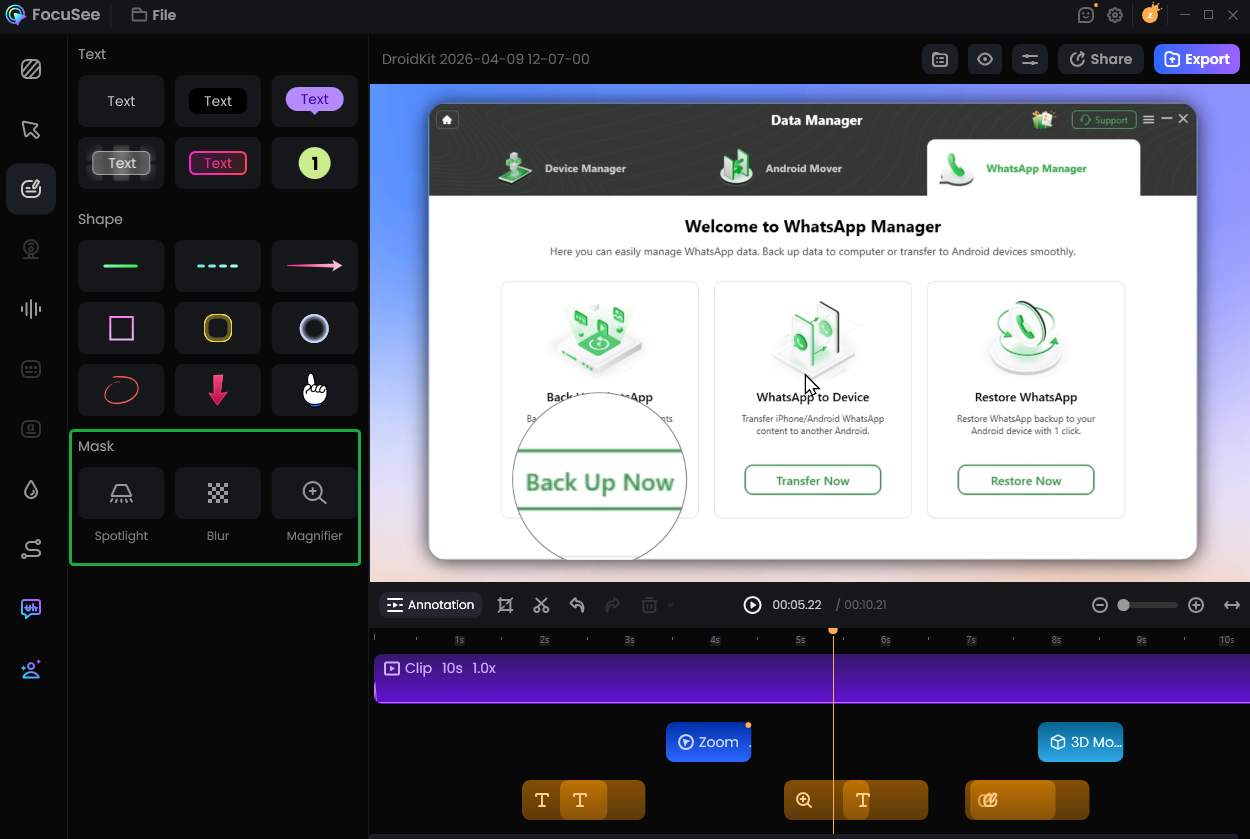Open the File menu

click(154, 15)
